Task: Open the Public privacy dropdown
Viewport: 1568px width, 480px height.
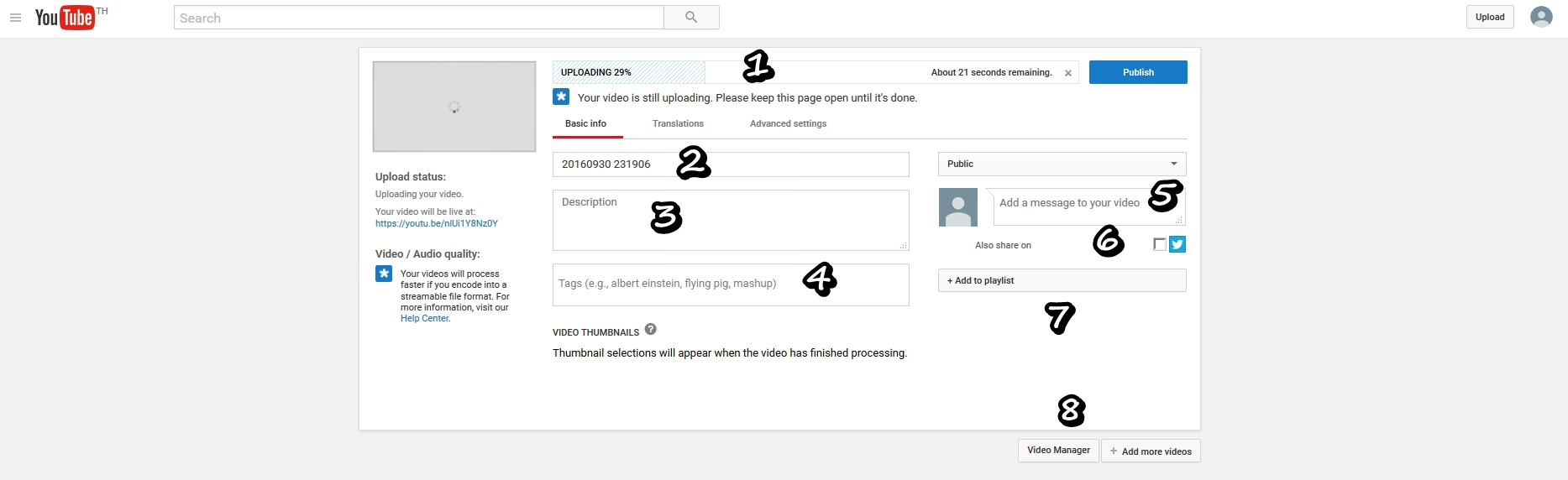Action: (x=1062, y=164)
